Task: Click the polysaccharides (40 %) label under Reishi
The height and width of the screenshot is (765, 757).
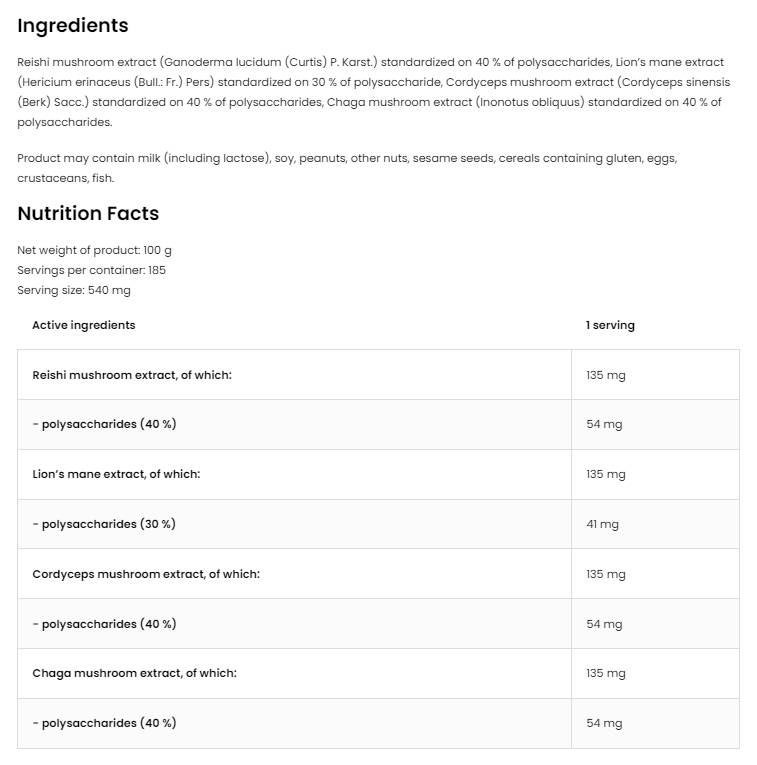Action: pos(104,424)
